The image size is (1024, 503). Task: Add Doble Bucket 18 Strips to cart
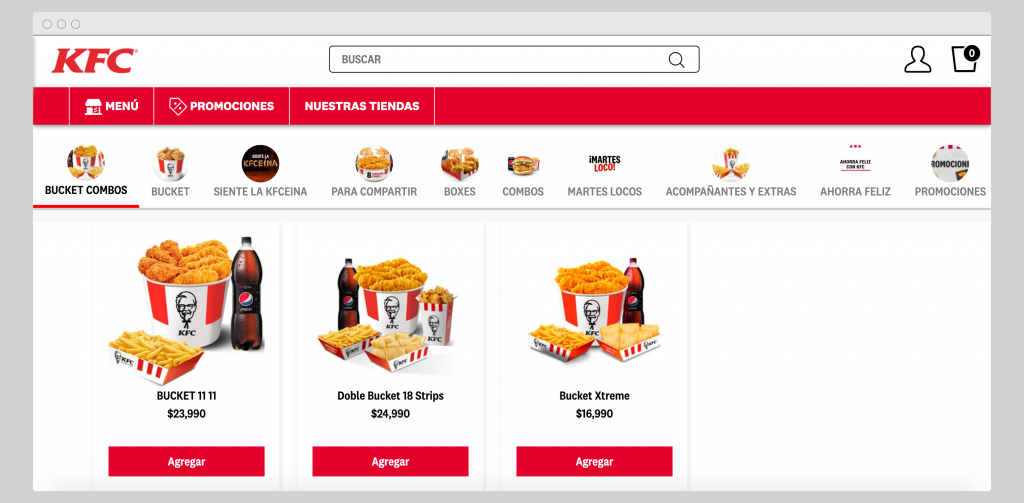391,461
